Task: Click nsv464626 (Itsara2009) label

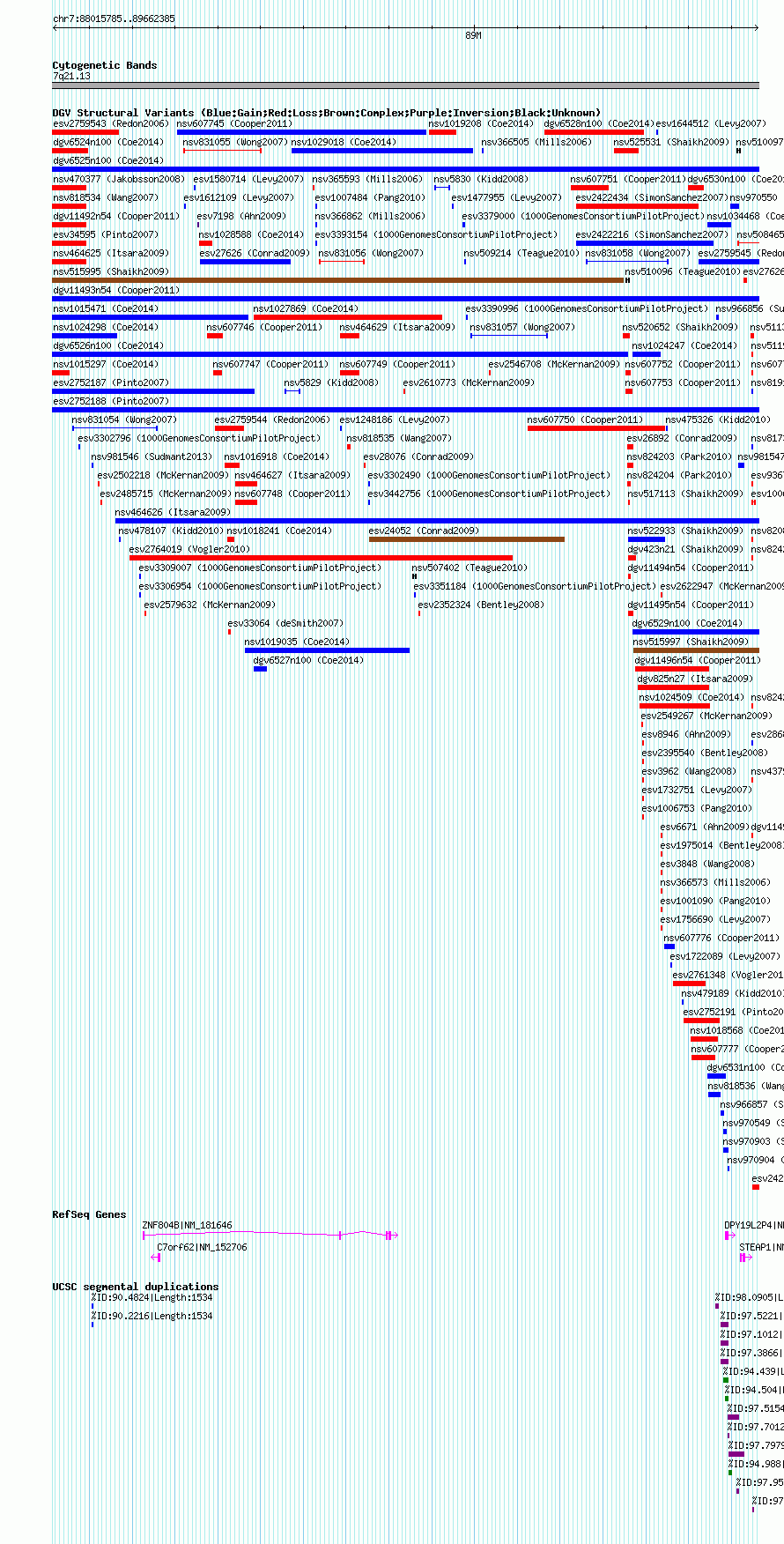Action: coord(173,513)
